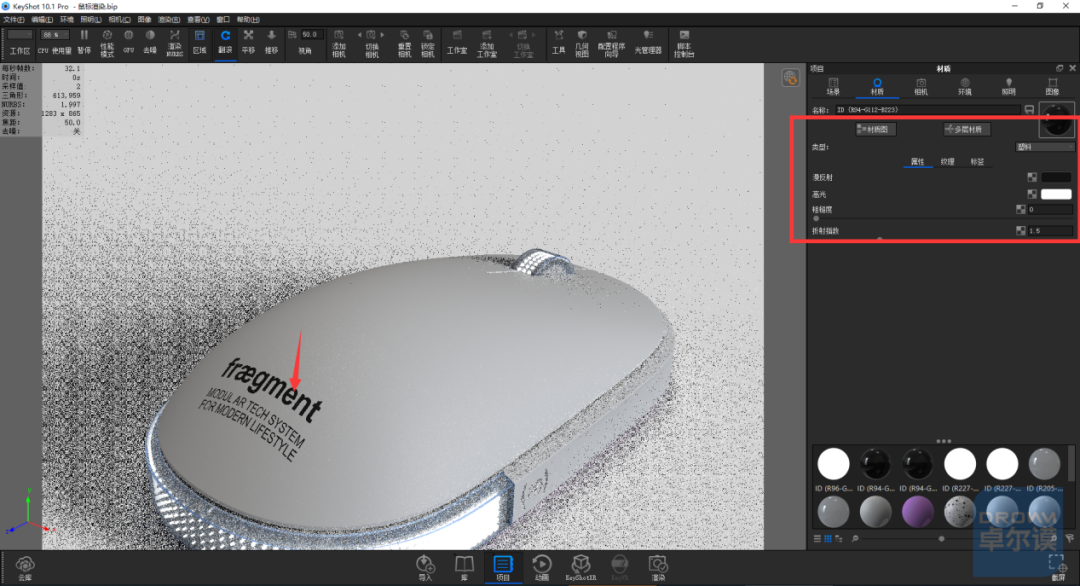
Task: Click the texture icon next to Diffuse (漫反射)
Action: [x=1032, y=178]
